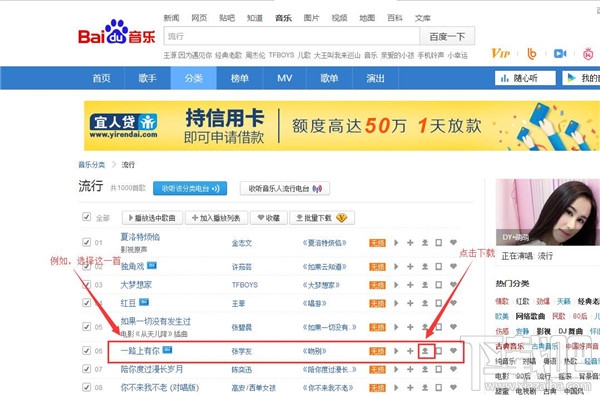Click the 收听该分类电台 blue button
600x396 pixels.
190,188
